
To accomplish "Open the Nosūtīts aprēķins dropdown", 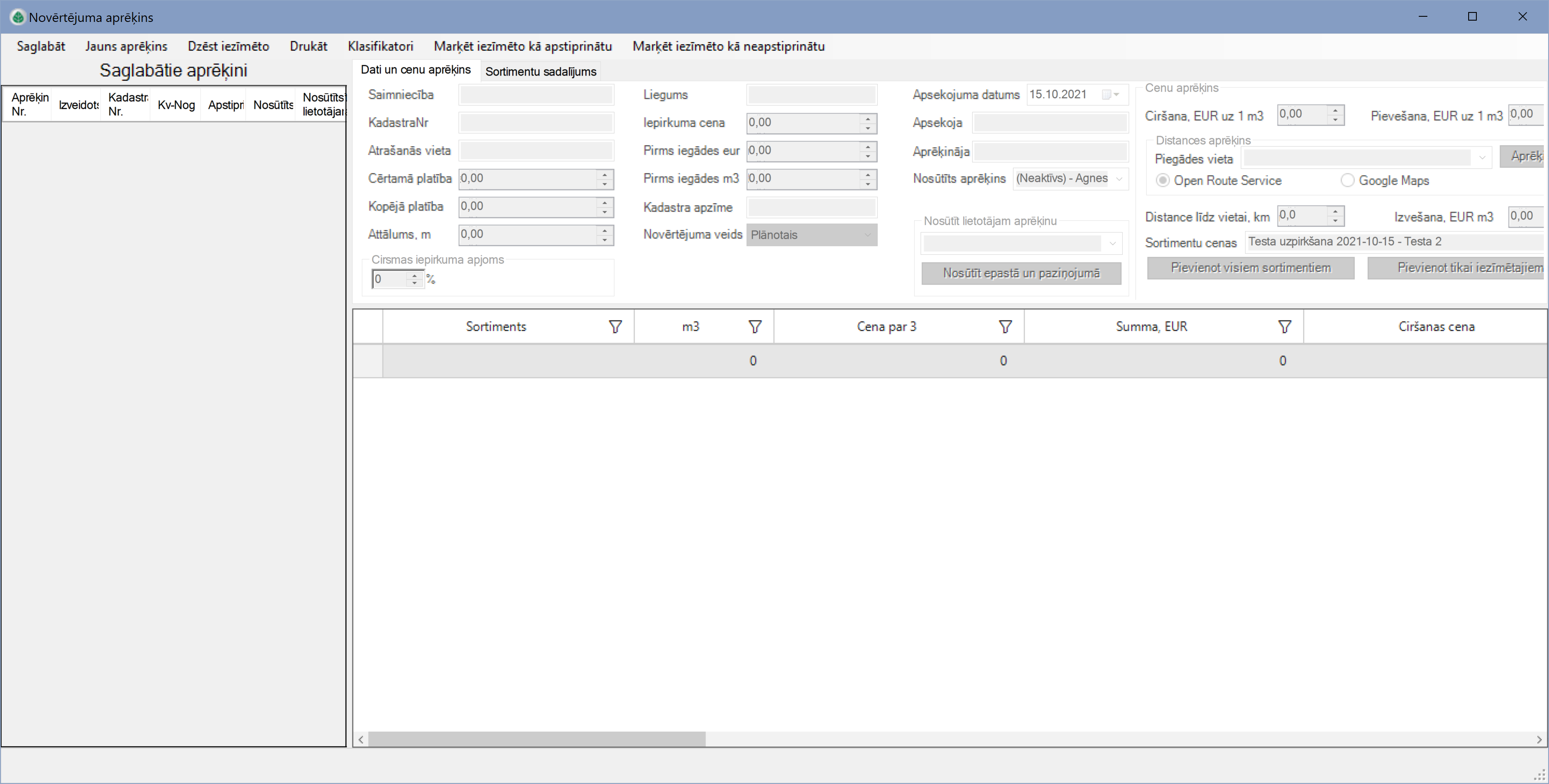I will (1119, 179).
